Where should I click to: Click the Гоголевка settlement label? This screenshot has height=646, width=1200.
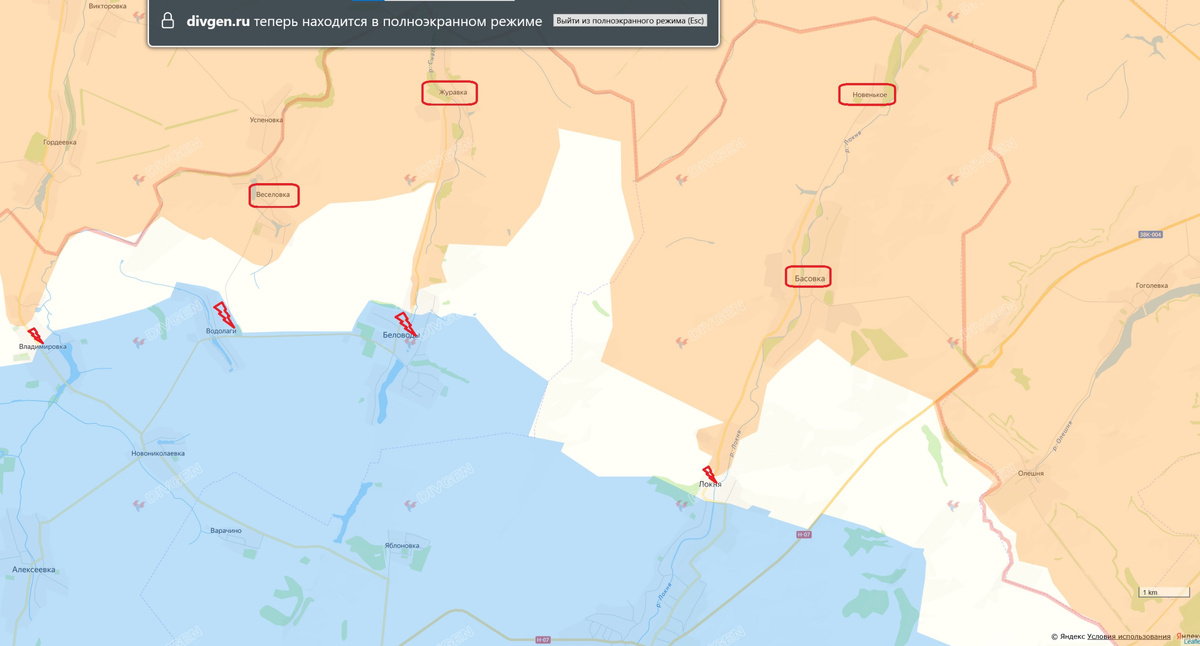(1152, 285)
